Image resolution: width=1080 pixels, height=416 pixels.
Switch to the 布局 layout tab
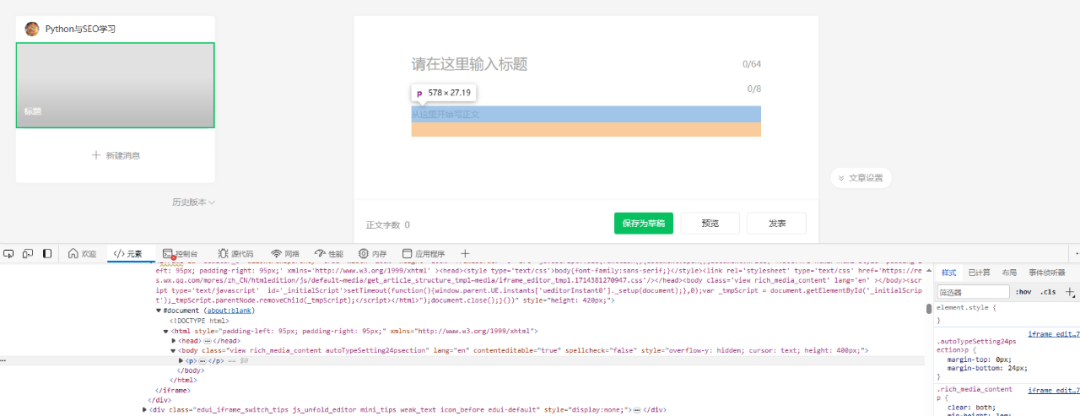coord(1009,273)
